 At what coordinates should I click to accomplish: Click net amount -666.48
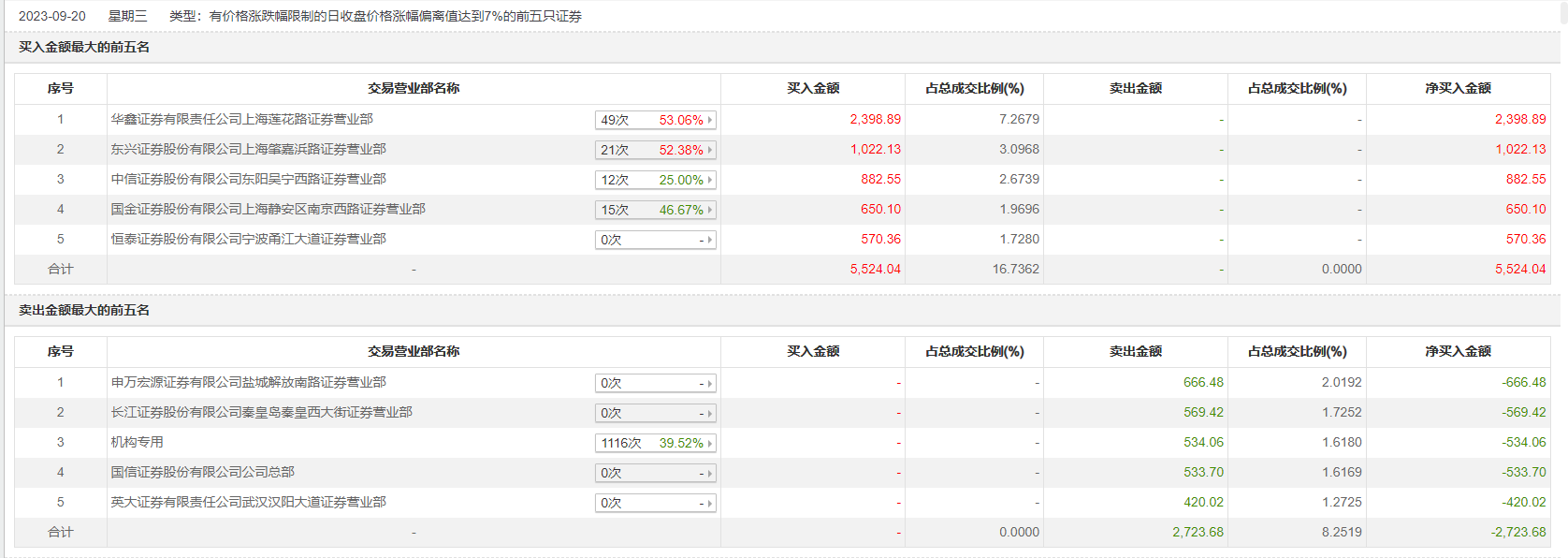pyautogui.click(x=1524, y=382)
